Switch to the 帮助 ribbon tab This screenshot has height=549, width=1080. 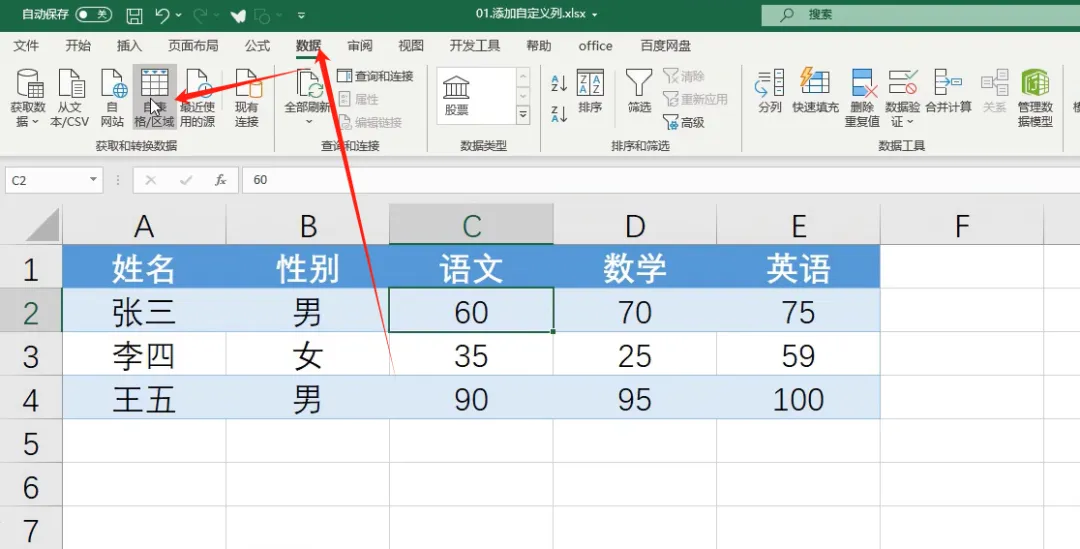point(539,45)
